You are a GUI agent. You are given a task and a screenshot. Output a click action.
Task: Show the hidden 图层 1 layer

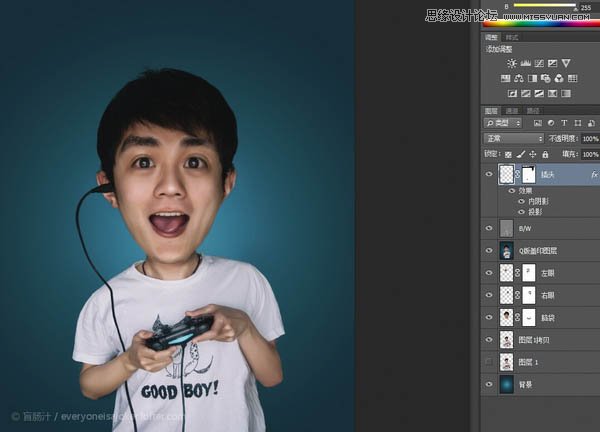[x=489, y=362]
